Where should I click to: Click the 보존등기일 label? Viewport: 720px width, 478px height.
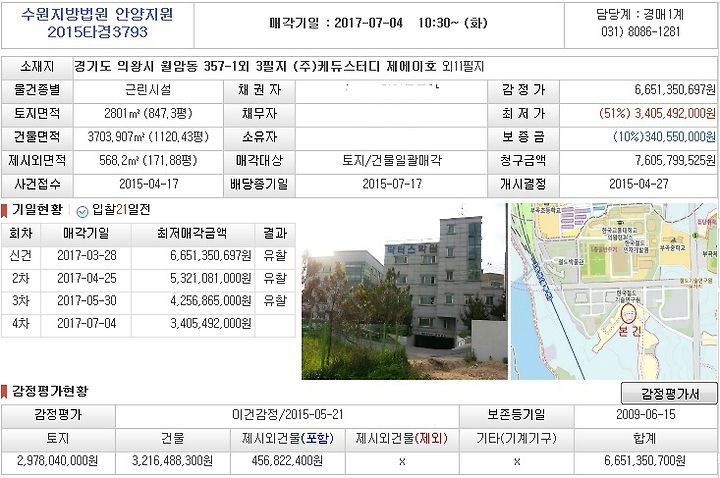tap(516, 415)
